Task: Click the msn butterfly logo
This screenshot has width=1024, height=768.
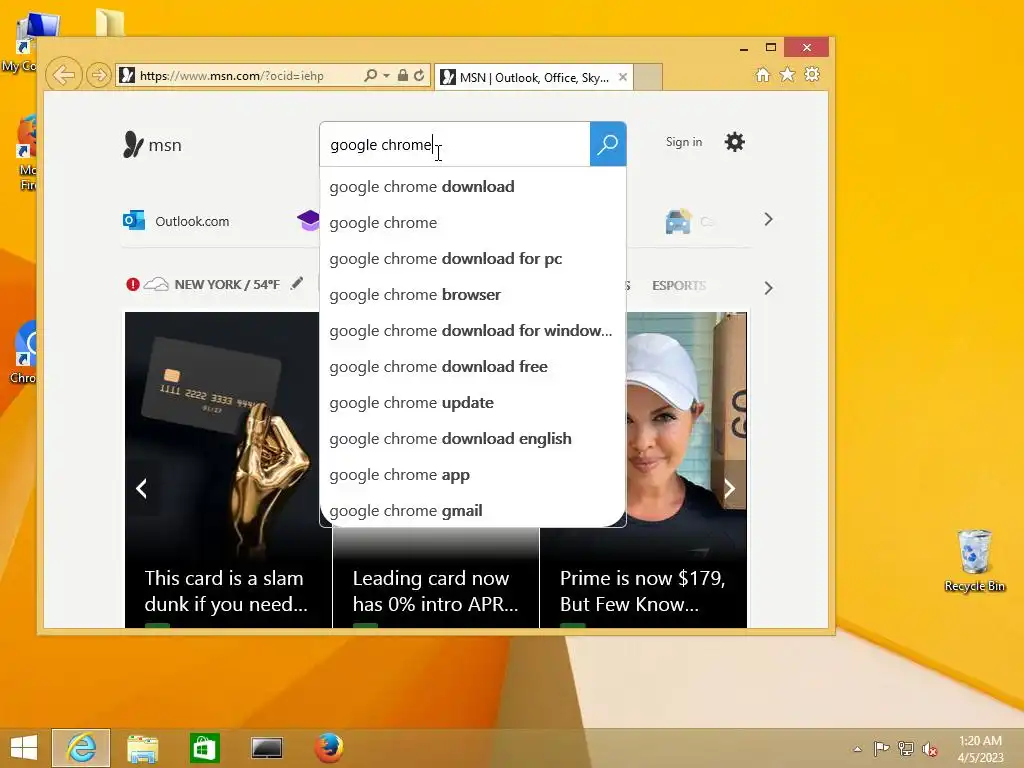Action: pos(152,144)
